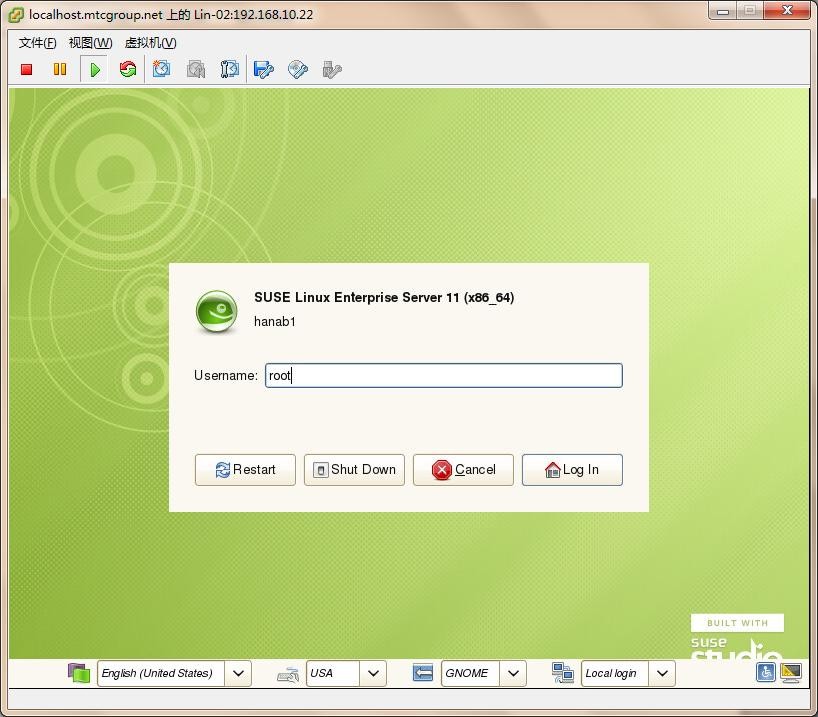The height and width of the screenshot is (717, 818).
Task: Expand the Local login dropdown arrow
Action: (x=663, y=673)
